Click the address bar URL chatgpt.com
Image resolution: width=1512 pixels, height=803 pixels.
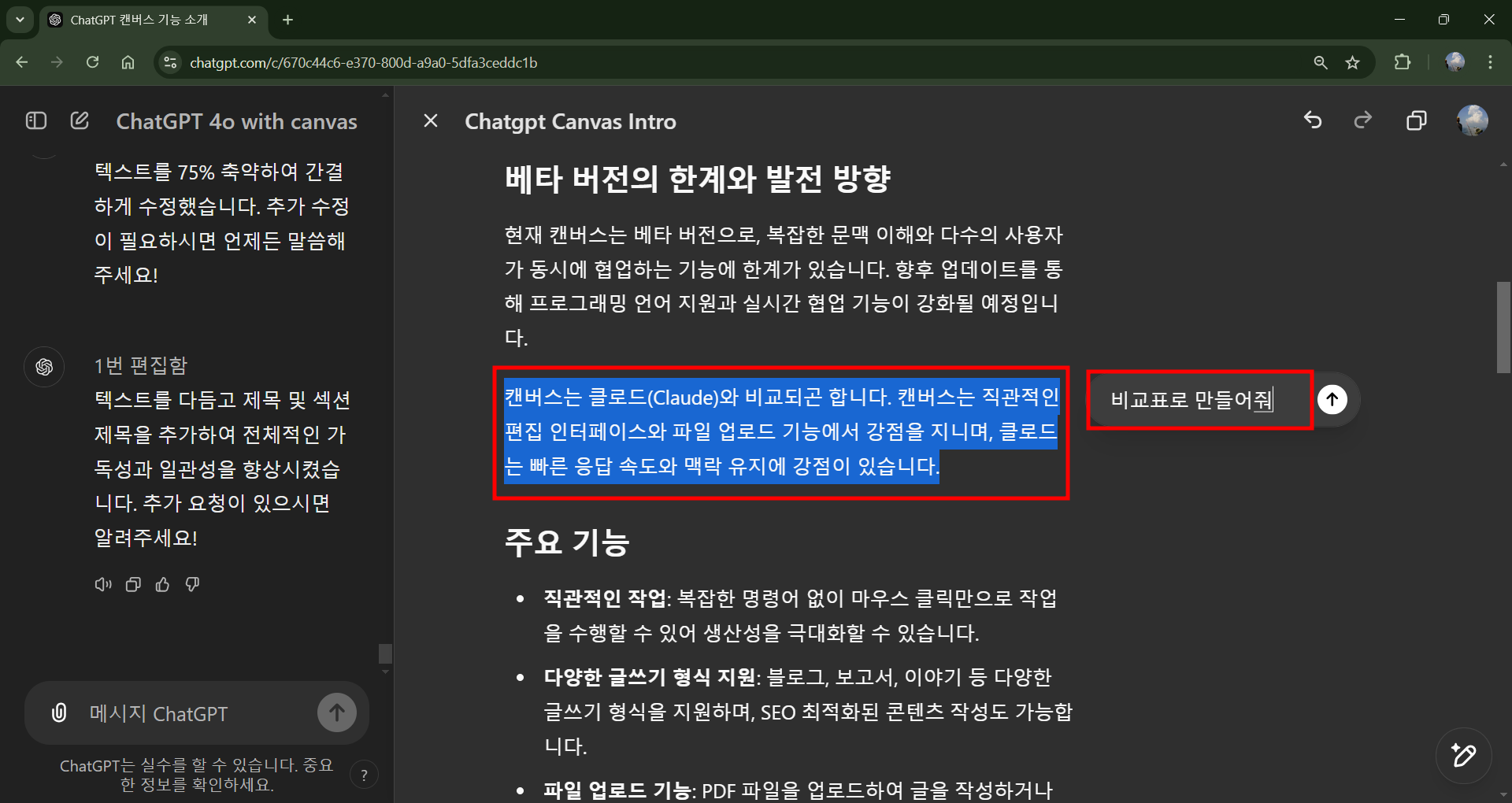click(x=364, y=62)
